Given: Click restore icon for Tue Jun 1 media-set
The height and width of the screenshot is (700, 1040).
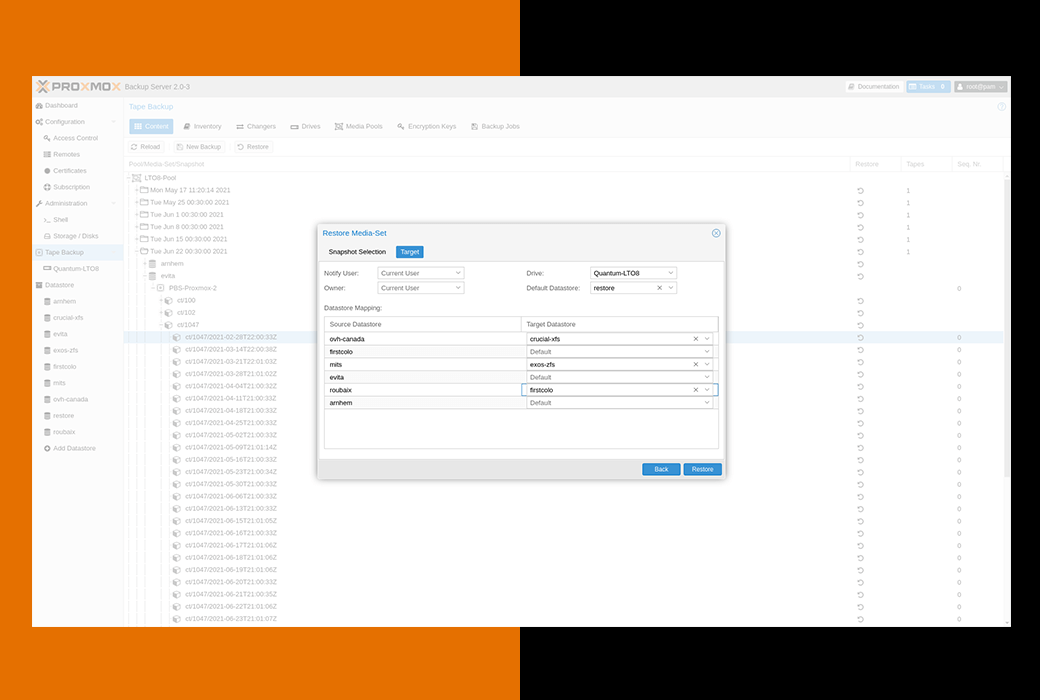Looking at the screenshot, I should tap(860, 215).
